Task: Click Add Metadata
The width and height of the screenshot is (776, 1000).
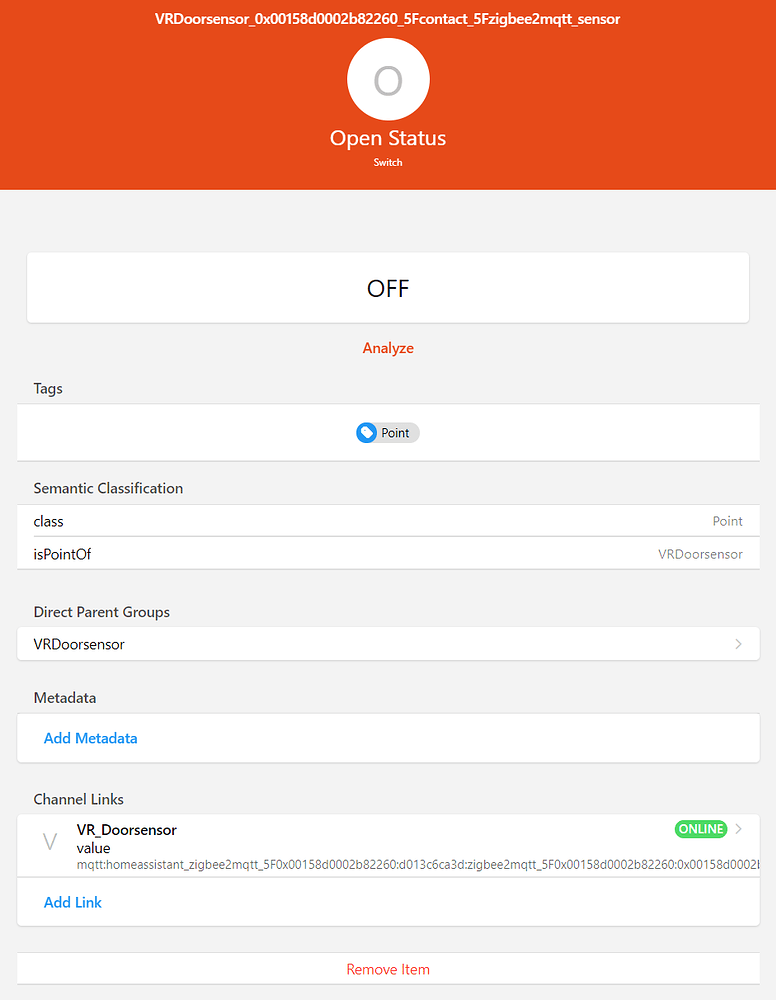Action: [x=90, y=738]
